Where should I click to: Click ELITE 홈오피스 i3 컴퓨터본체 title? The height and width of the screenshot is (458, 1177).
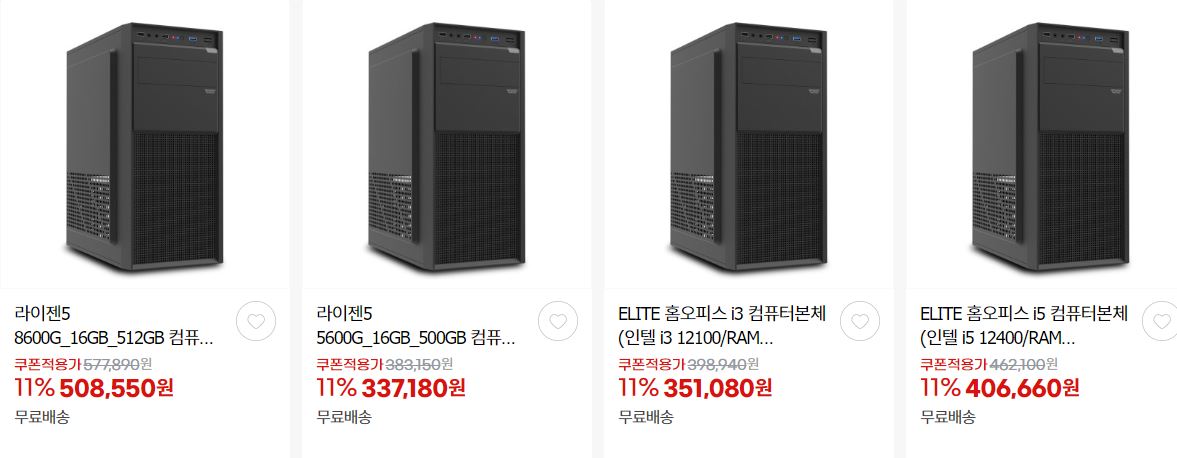[722, 326]
